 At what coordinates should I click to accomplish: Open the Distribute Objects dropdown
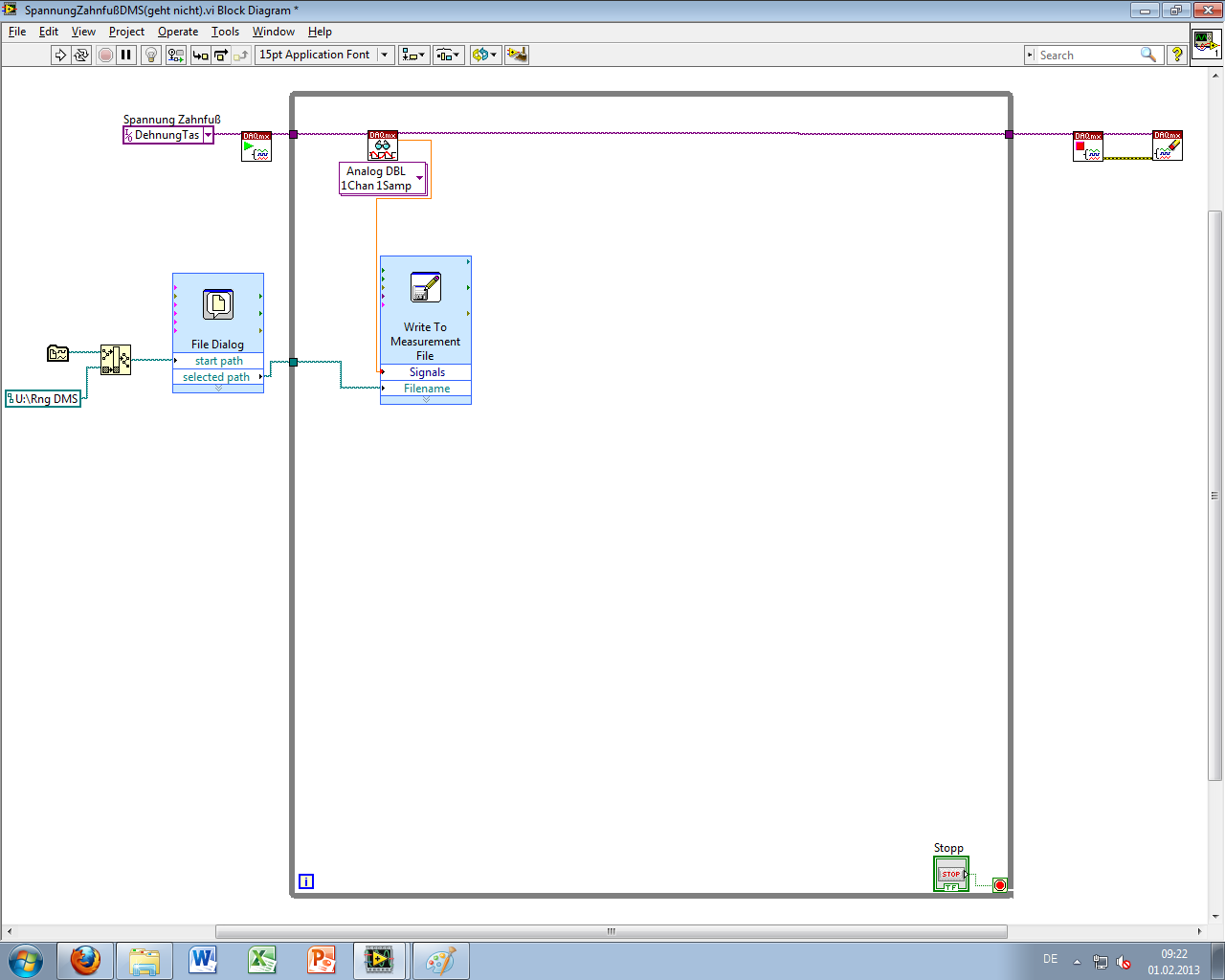coord(449,55)
